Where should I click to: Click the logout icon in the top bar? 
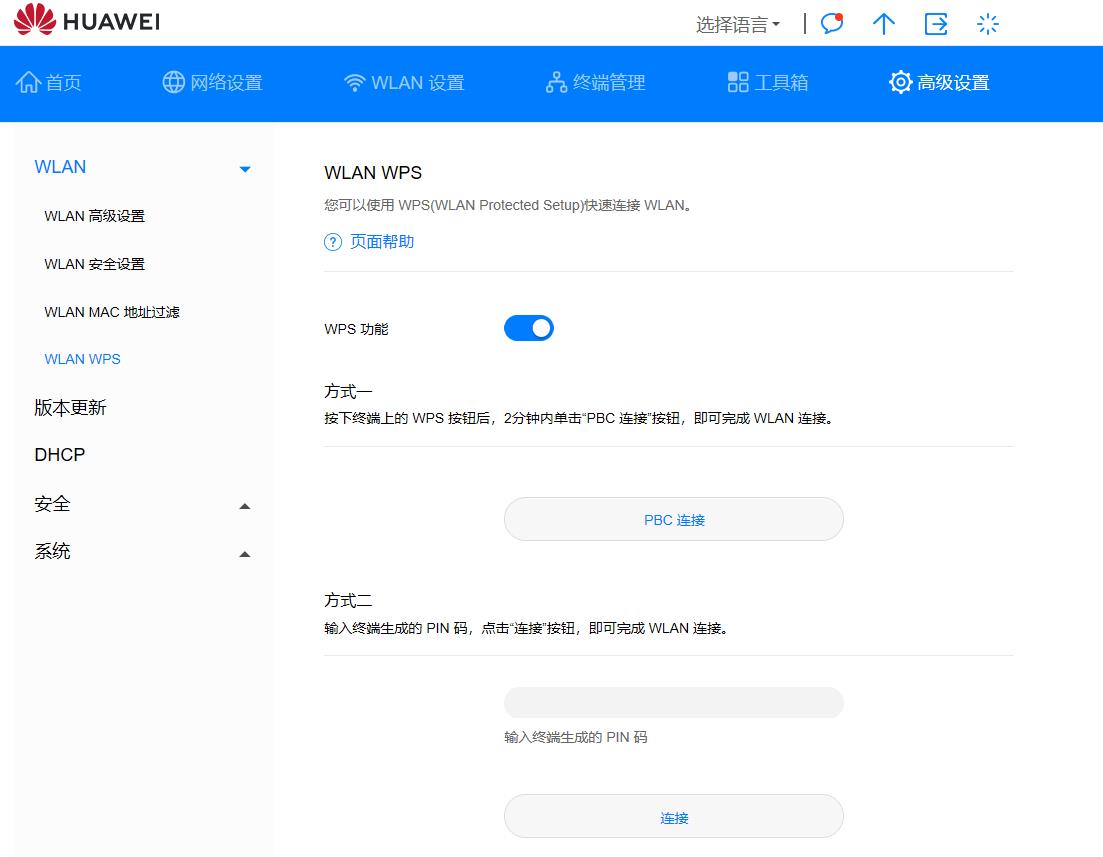click(936, 23)
